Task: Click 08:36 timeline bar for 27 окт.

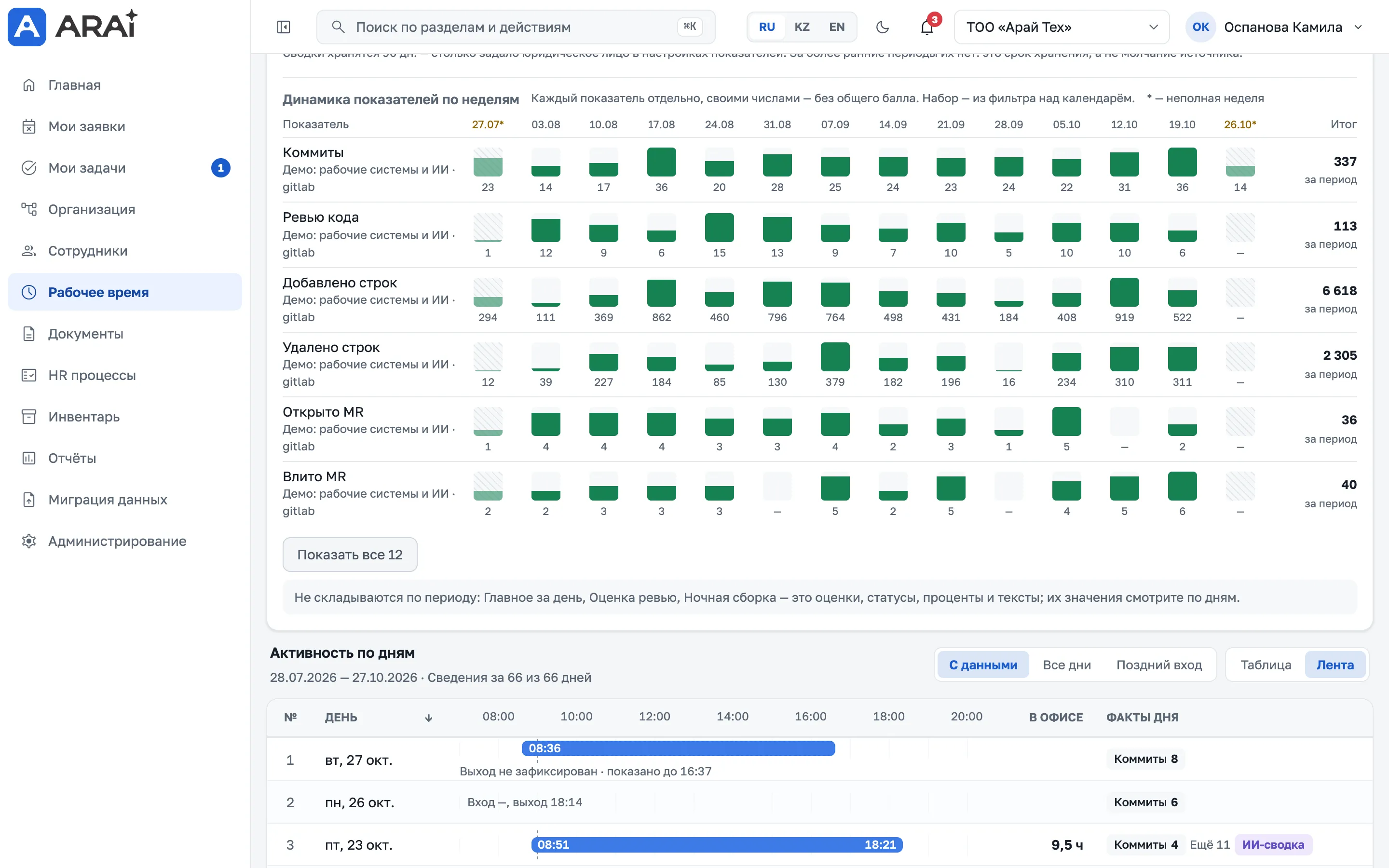Action: tap(678, 748)
